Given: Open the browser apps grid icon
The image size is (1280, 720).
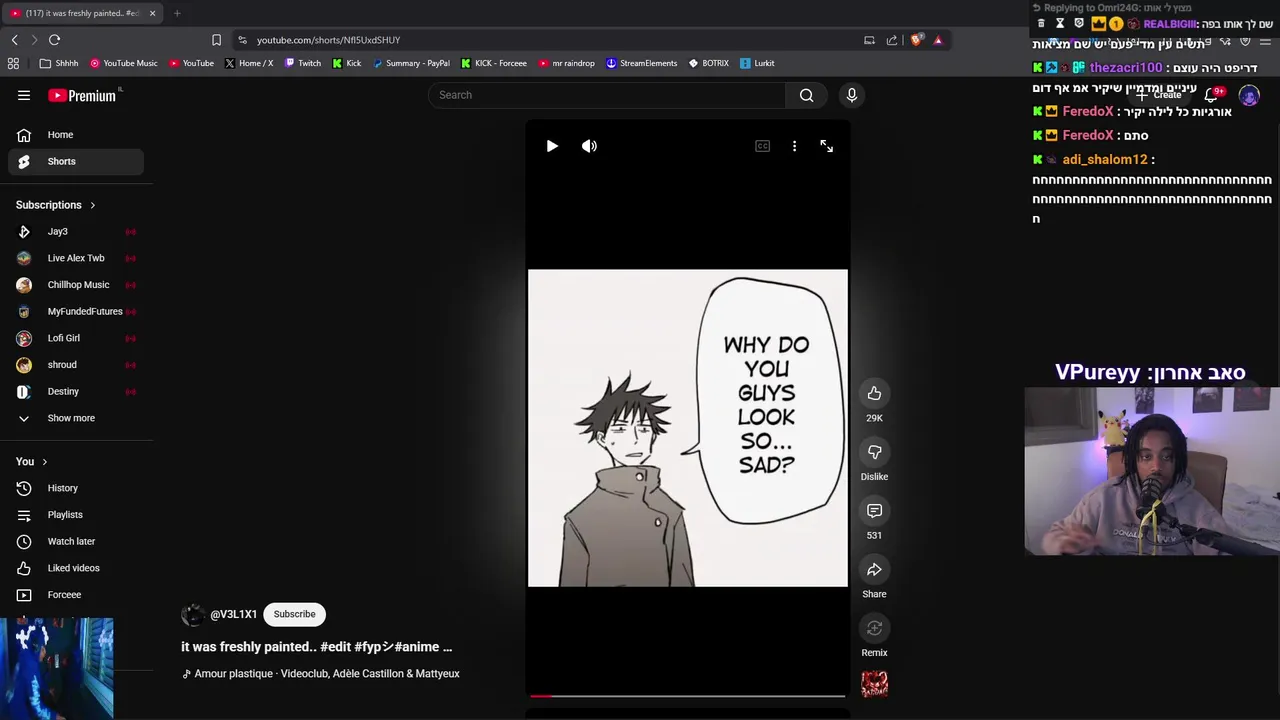Looking at the screenshot, I should (x=13, y=63).
